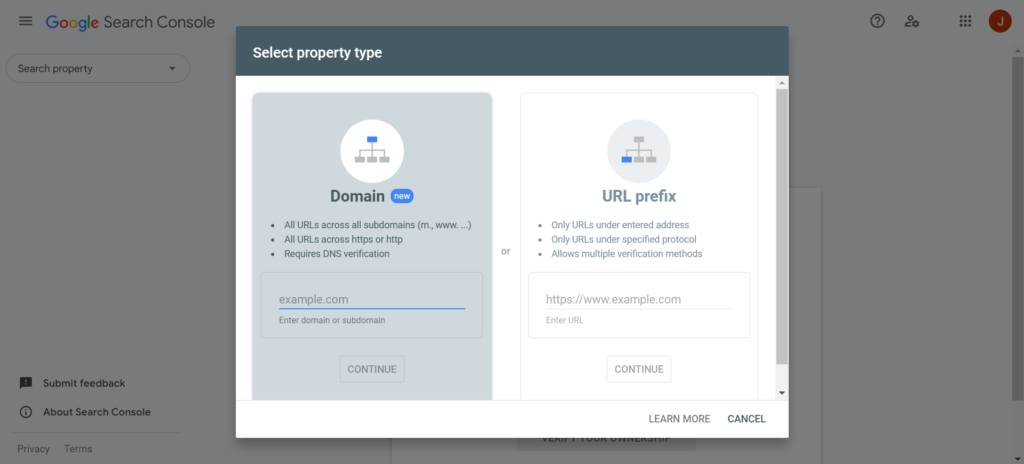Click the LEARN MORE button

(x=679, y=419)
